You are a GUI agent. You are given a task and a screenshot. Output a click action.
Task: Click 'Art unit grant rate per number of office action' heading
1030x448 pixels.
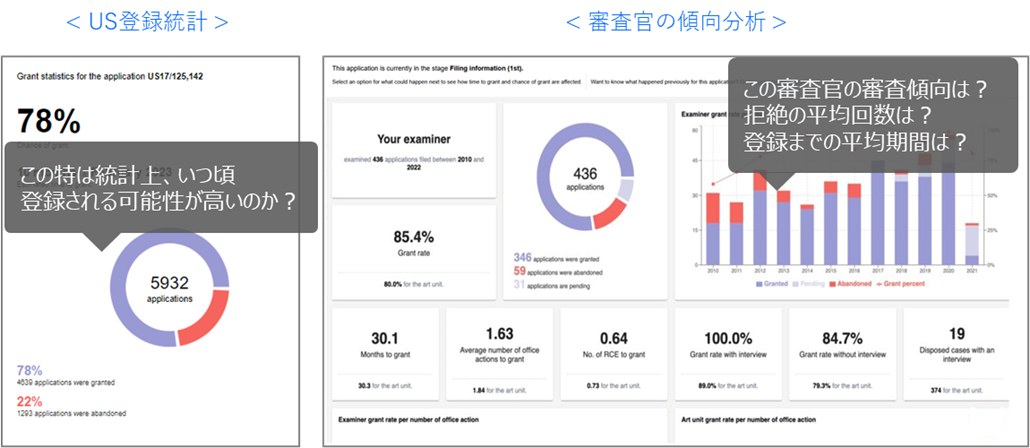tap(748, 419)
